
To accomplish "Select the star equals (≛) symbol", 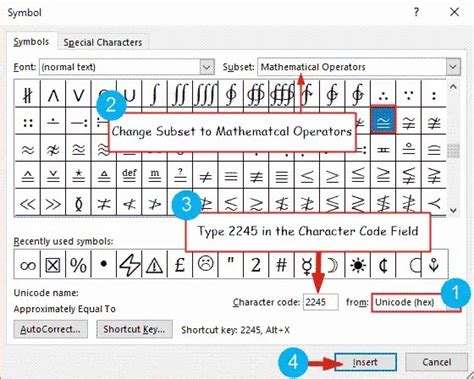I will [78, 176].
